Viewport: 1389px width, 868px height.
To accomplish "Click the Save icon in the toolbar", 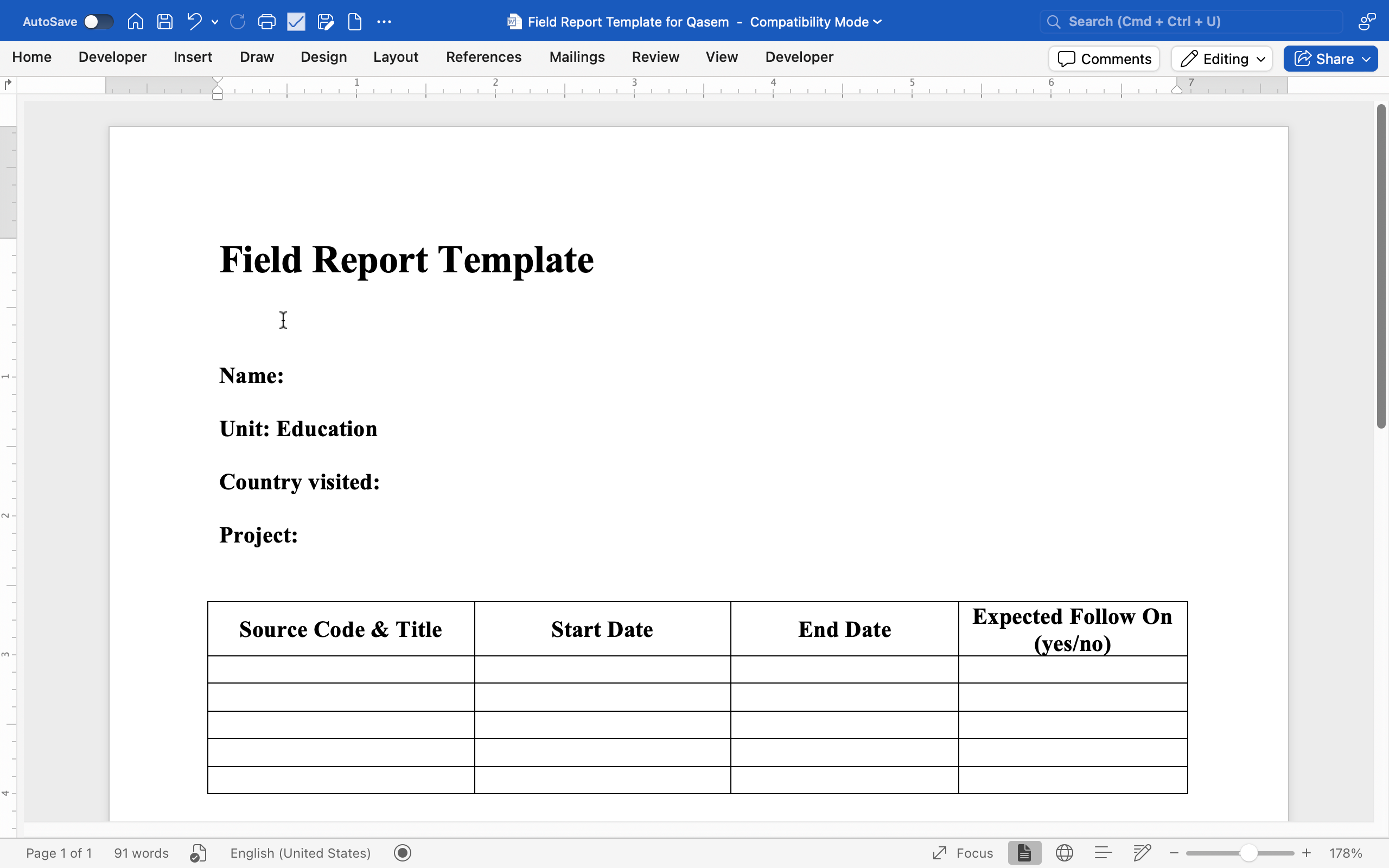I will pos(165,22).
